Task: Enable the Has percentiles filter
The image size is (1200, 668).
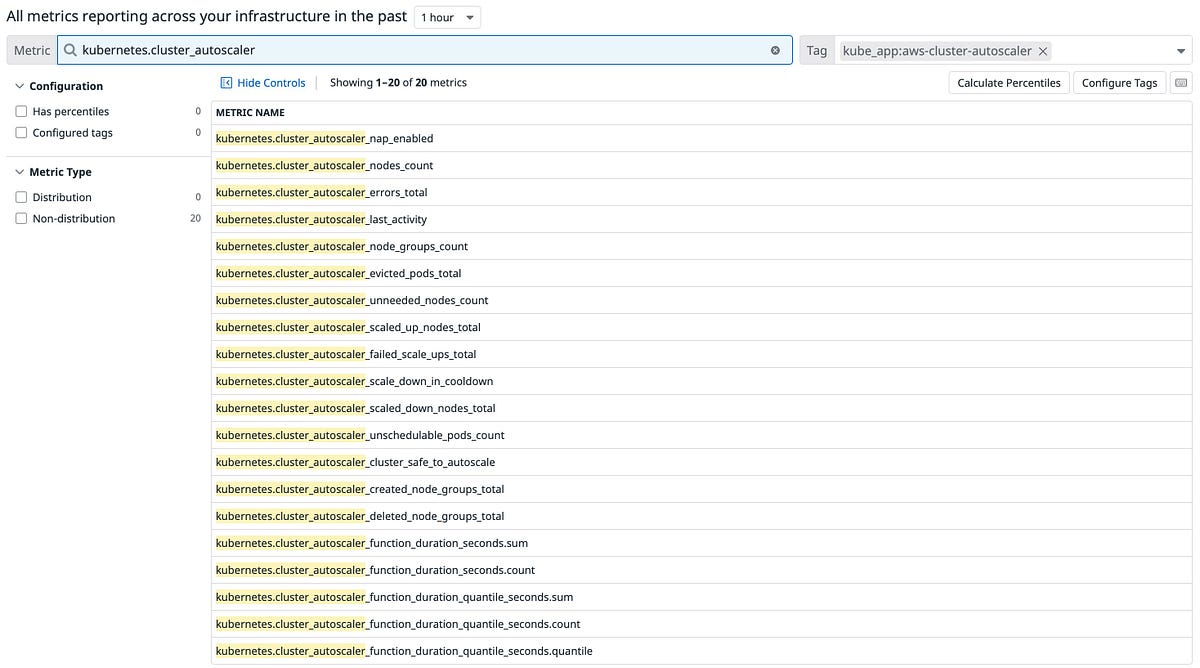Action: tap(21, 111)
